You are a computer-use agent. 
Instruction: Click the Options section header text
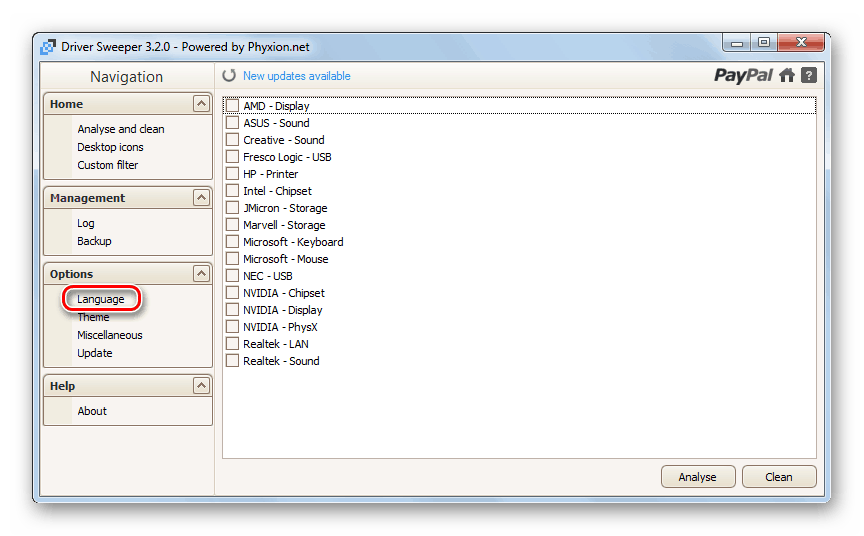click(71, 274)
